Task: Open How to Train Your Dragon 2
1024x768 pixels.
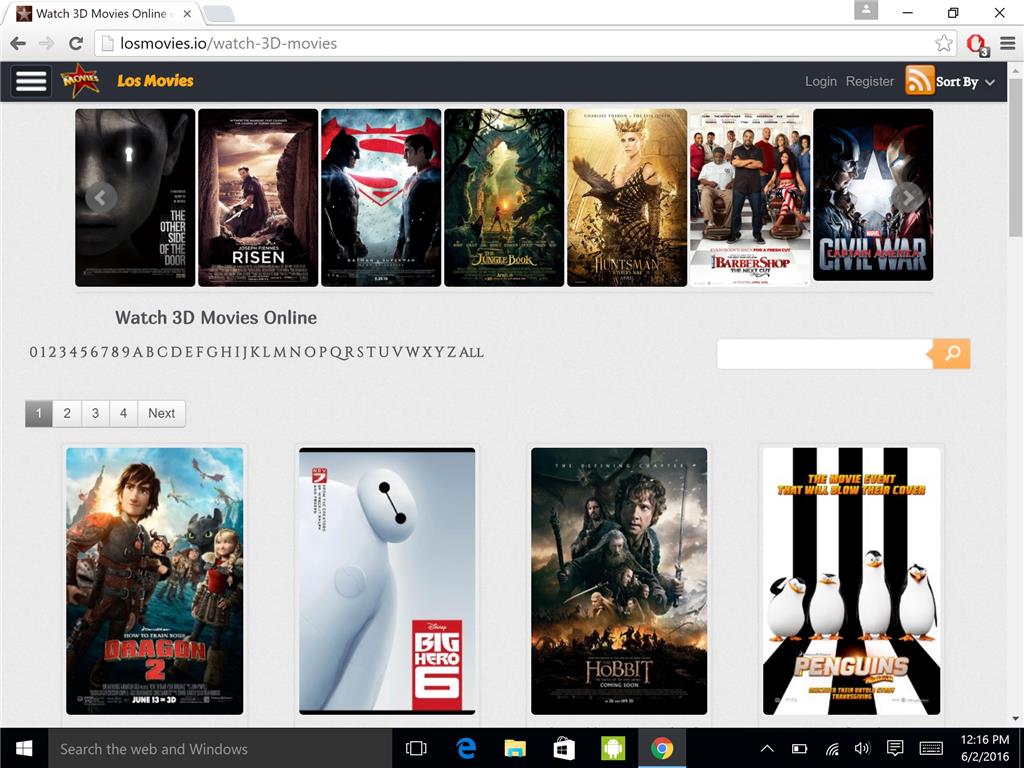Action: click(x=155, y=581)
